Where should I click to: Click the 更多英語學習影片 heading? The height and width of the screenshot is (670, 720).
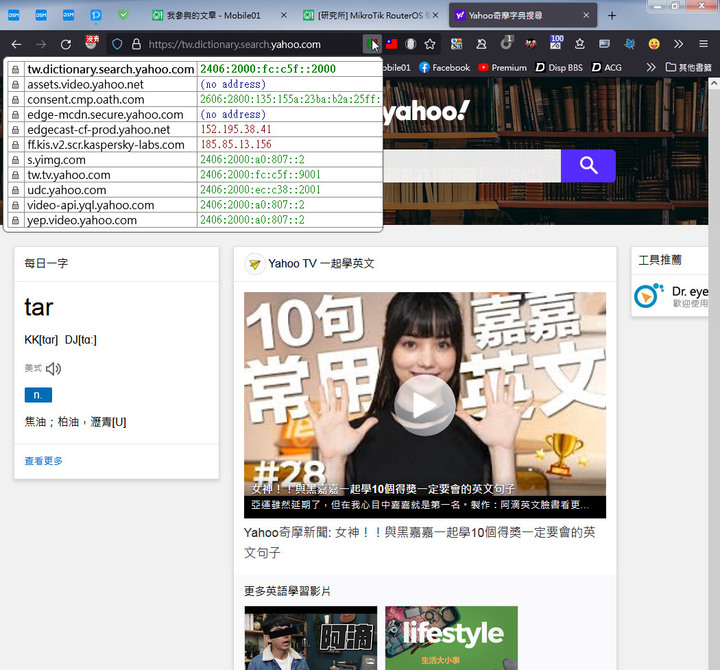(287, 591)
